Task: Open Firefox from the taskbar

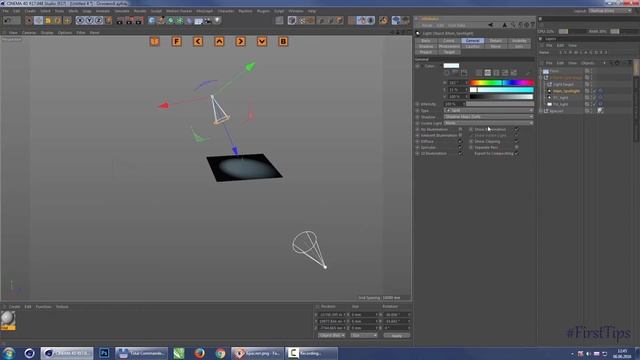Action: coord(200,353)
